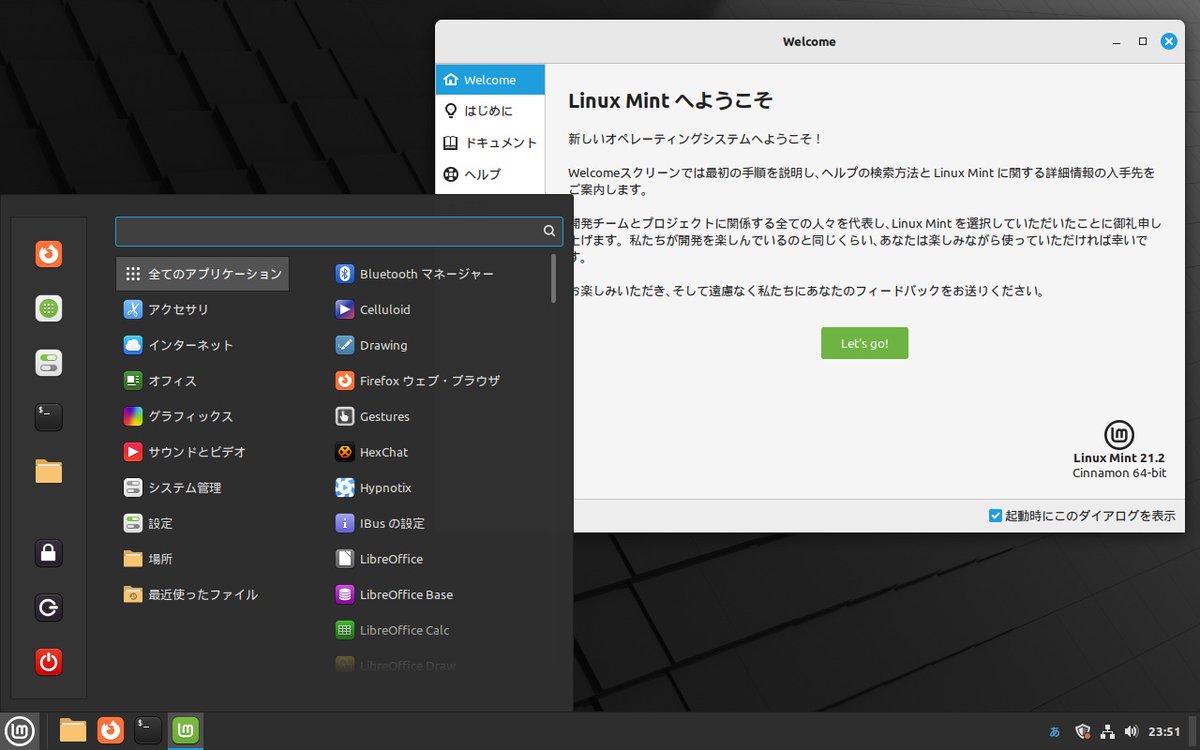The height and width of the screenshot is (750, 1200).
Task: Open 最近使ったファイル in the menu
Action: (x=205, y=594)
